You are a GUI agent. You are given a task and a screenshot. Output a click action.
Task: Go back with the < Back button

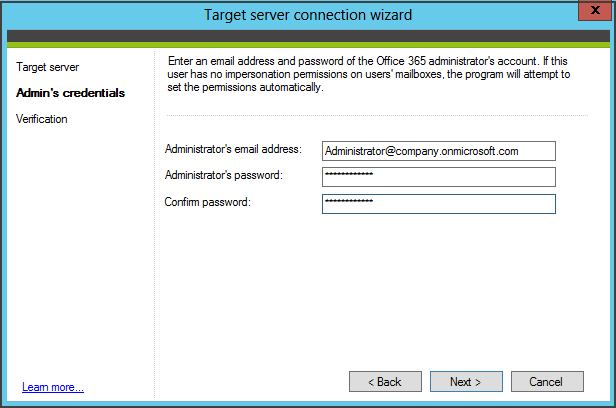pyautogui.click(x=385, y=381)
